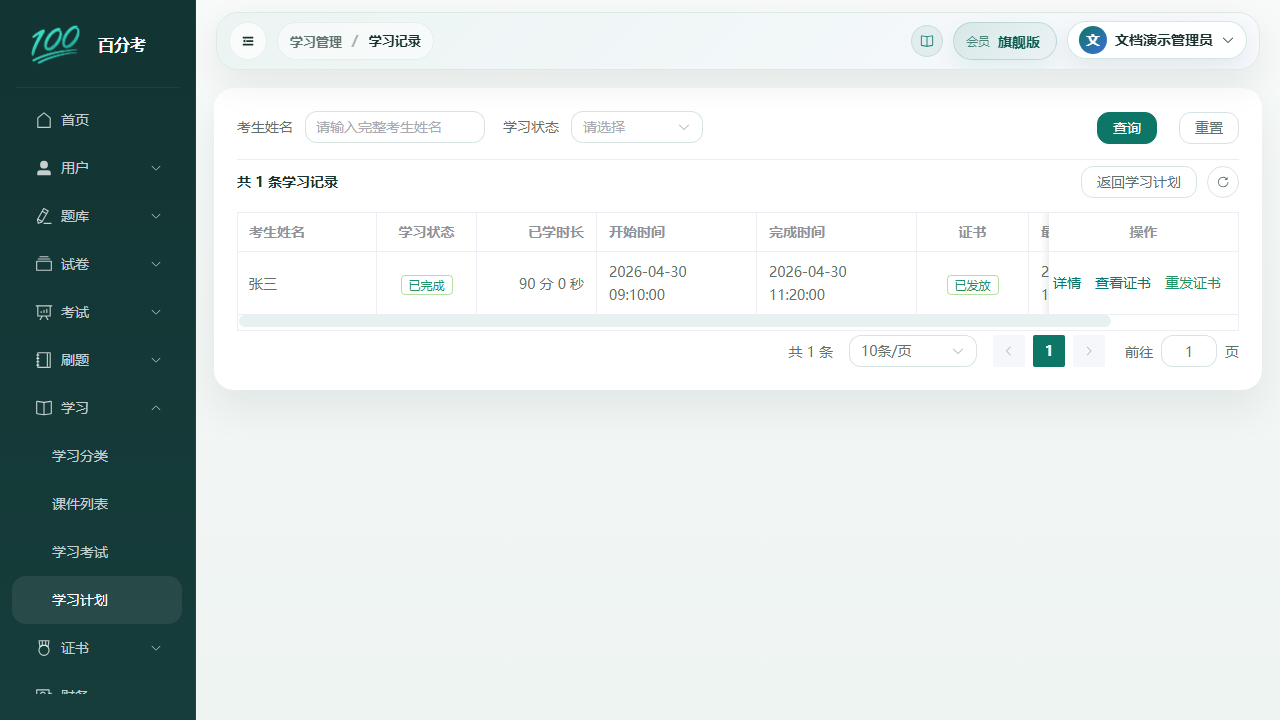Click the 考试 presentation board icon

click(x=44, y=312)
